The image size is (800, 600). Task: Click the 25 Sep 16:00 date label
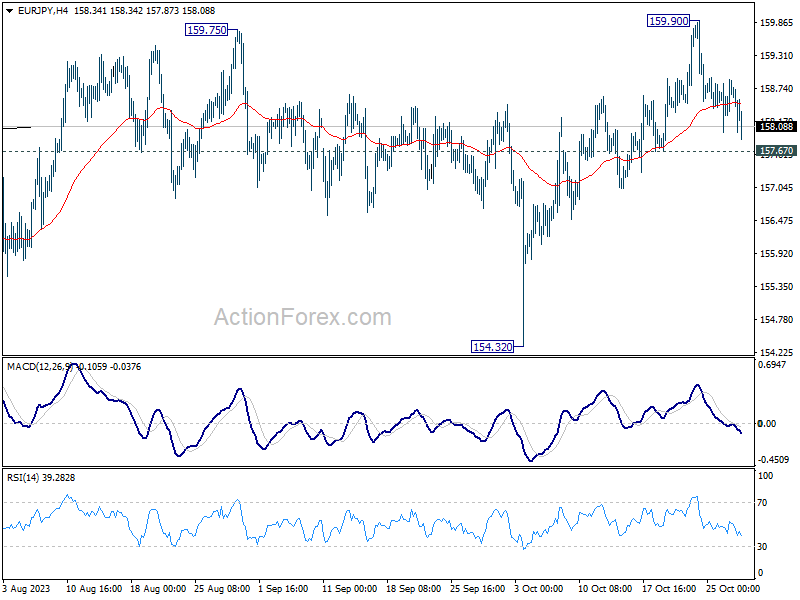(x=478, y=589)
